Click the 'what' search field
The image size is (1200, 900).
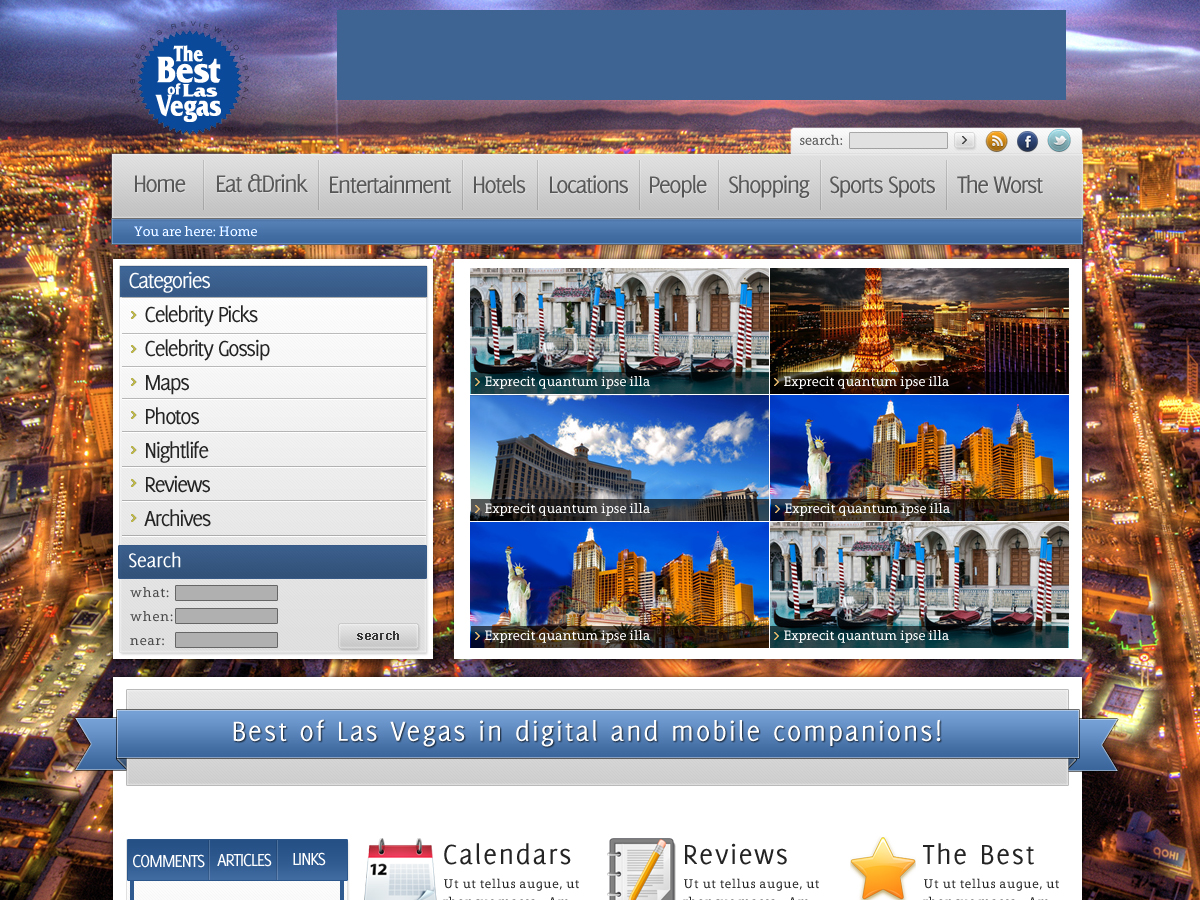tap(226, 593)
